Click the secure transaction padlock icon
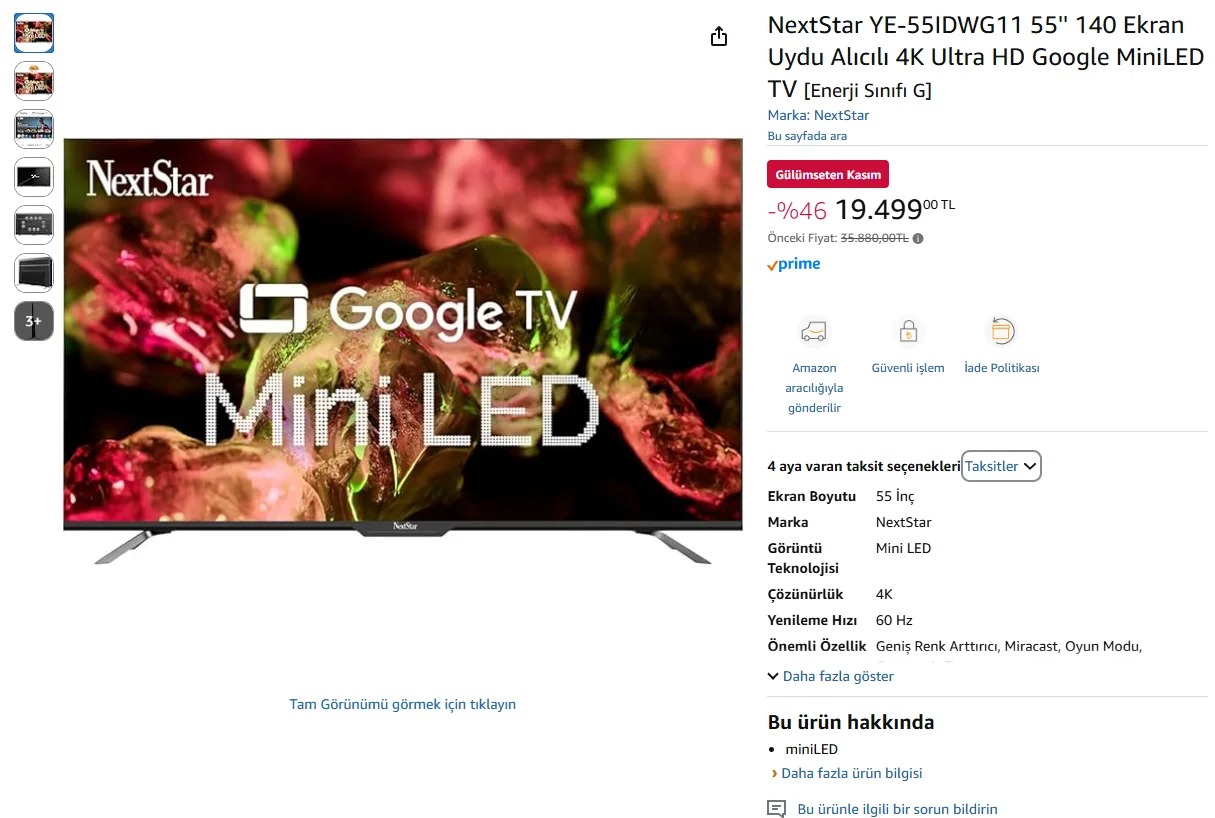 pyautogui.click(x=908, y=331)
